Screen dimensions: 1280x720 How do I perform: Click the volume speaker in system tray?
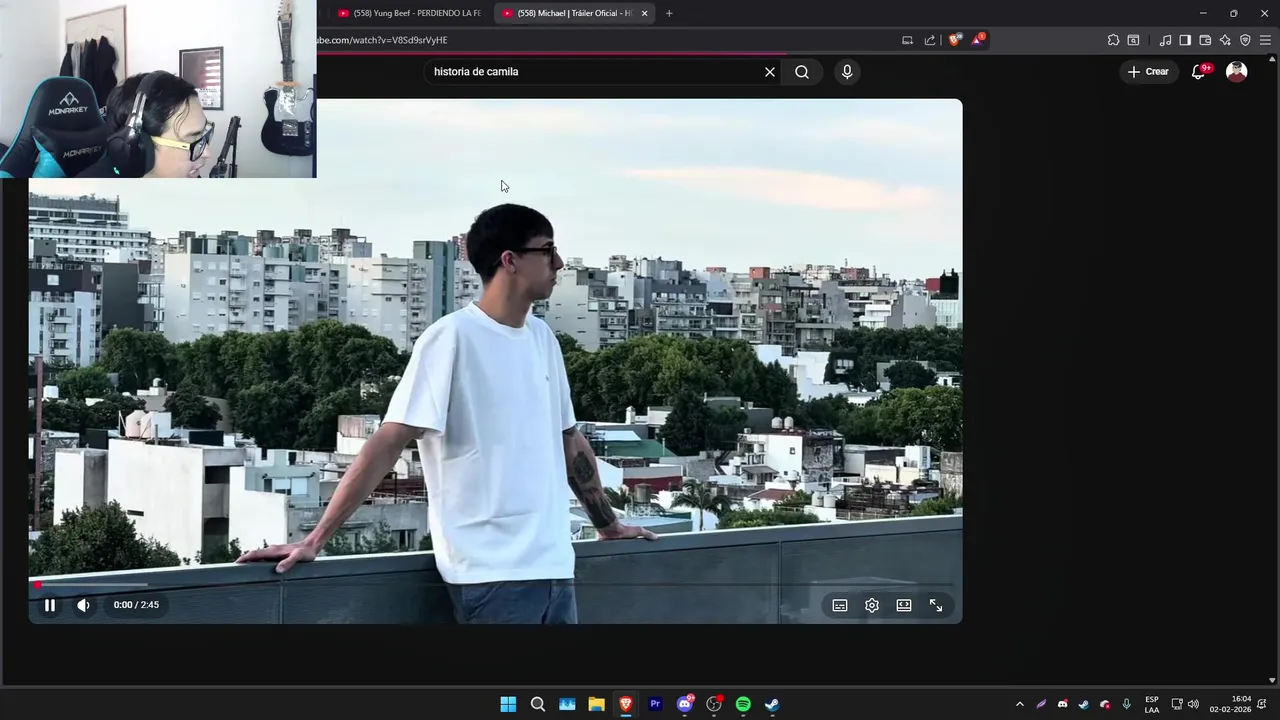coord(1193,704)
